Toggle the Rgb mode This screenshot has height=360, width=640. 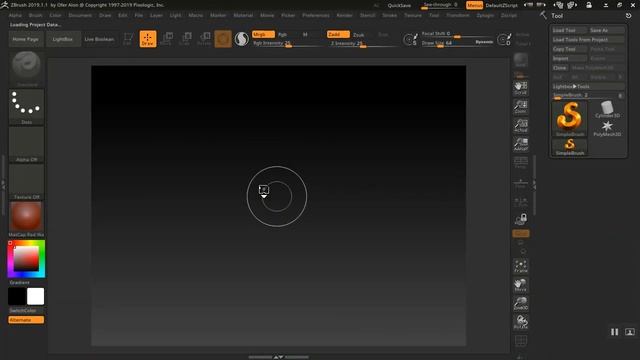pyautogui.click(x=282, y=35)
